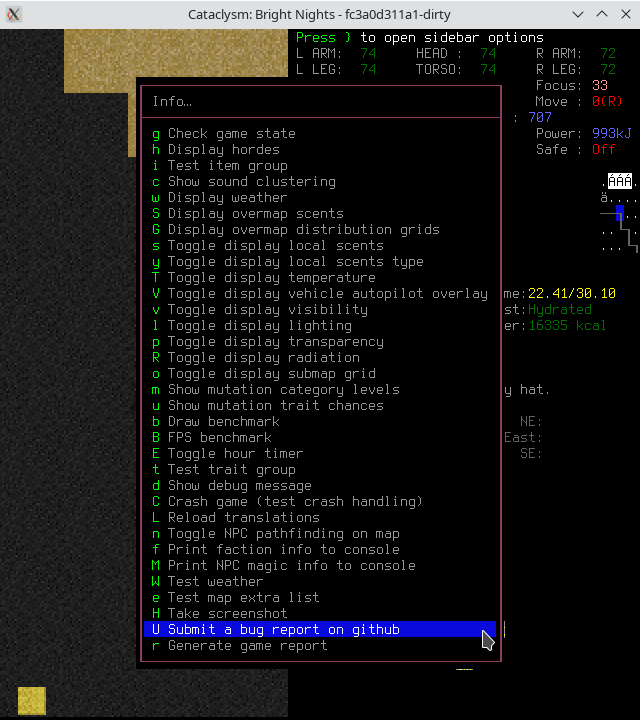Select Submit a bug report on github
Screen dimensions: 640x720
coord(320,630)
